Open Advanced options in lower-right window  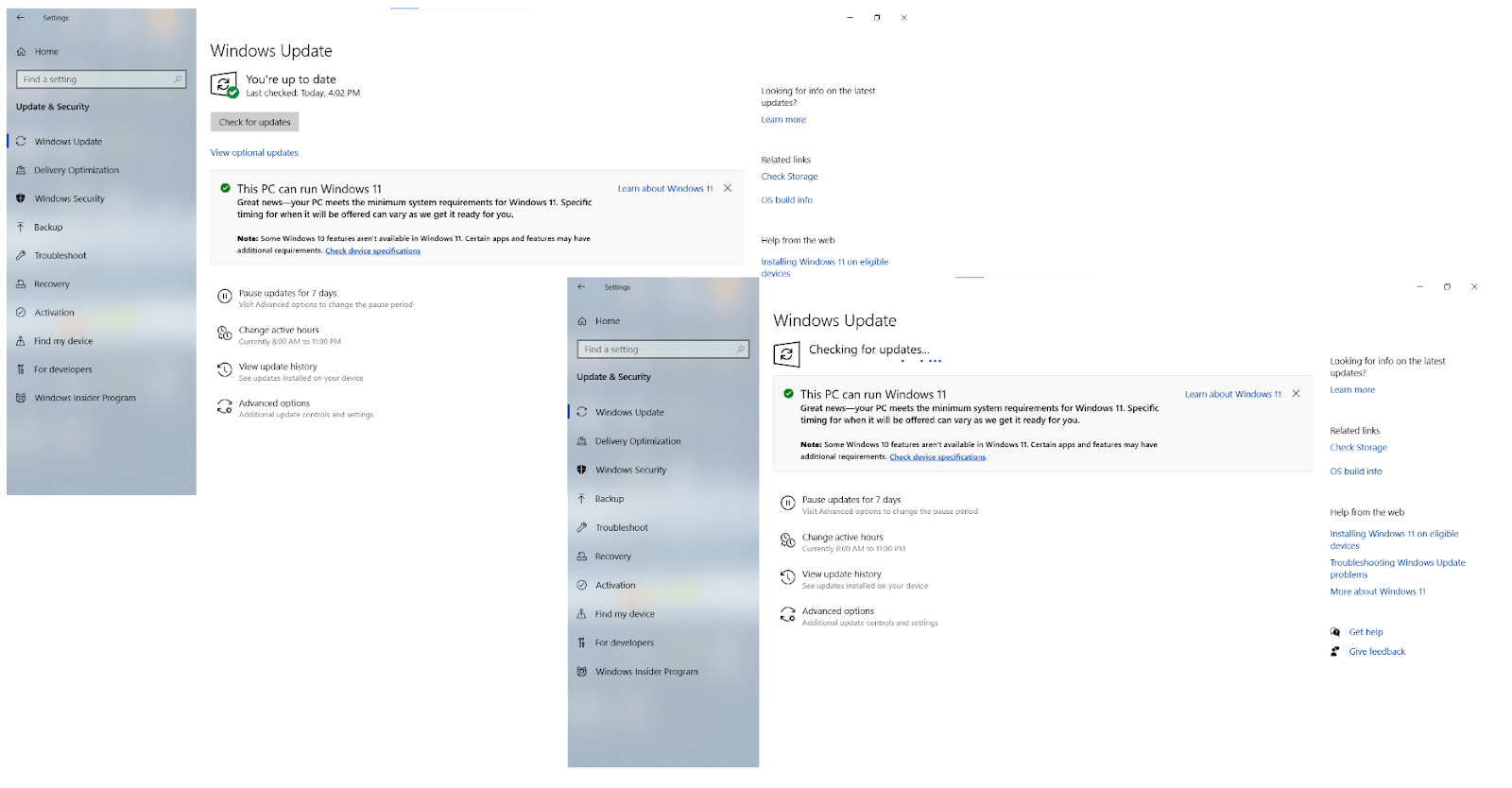coord(838,612)
